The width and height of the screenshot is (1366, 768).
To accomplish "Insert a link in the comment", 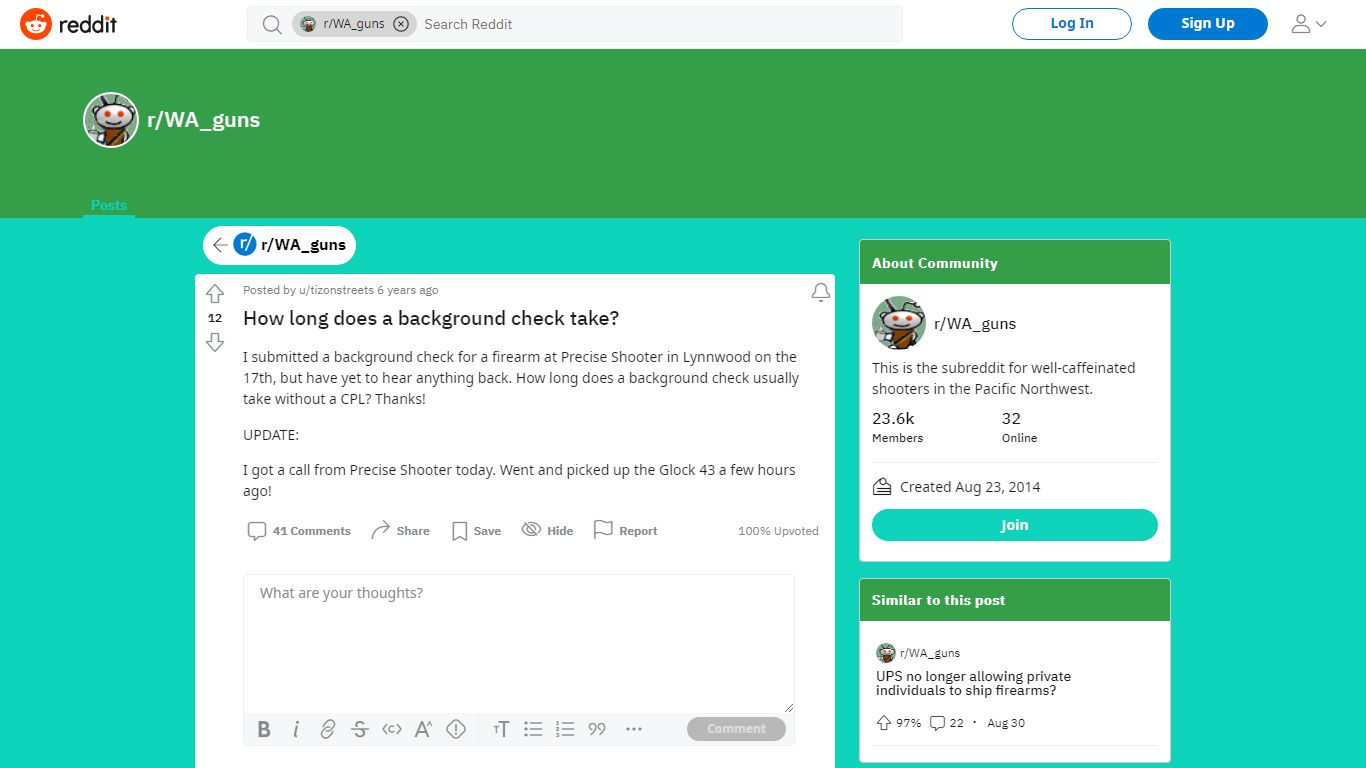I will [328, 729].
